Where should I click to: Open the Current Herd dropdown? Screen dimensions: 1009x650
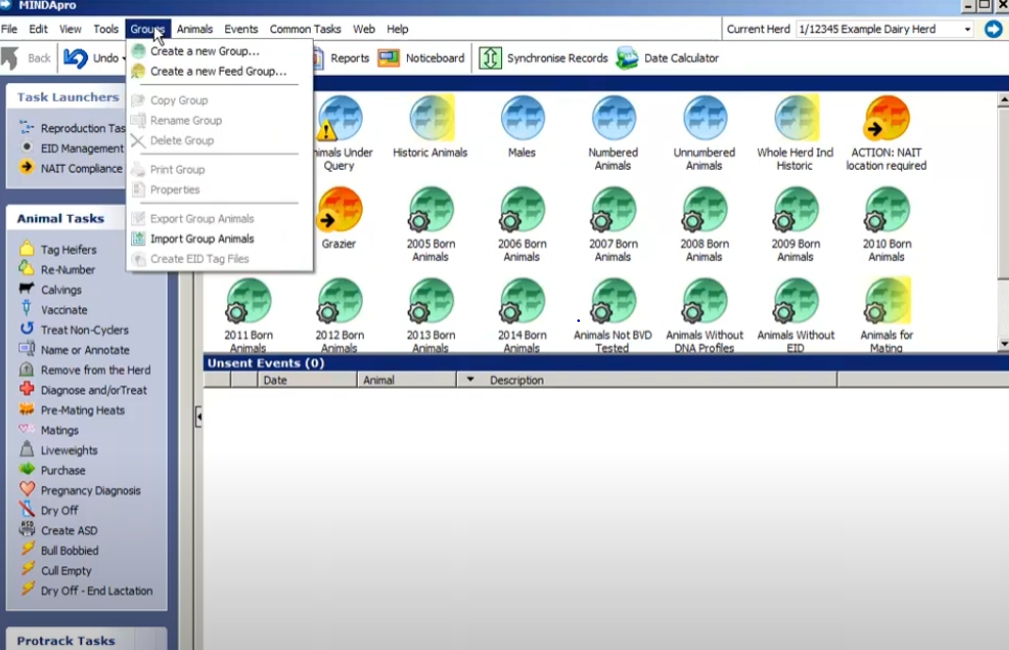[967, 29]
